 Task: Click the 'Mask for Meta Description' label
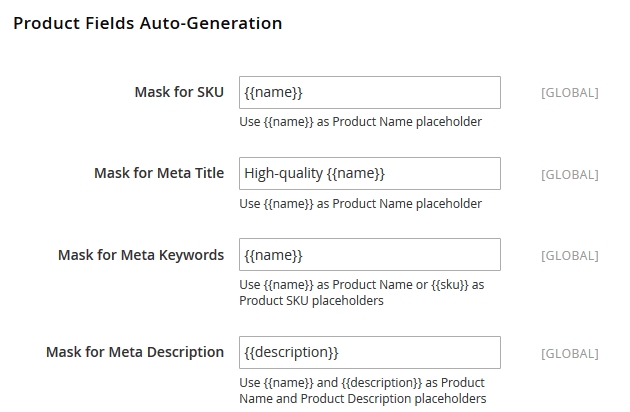click(135, 352)
